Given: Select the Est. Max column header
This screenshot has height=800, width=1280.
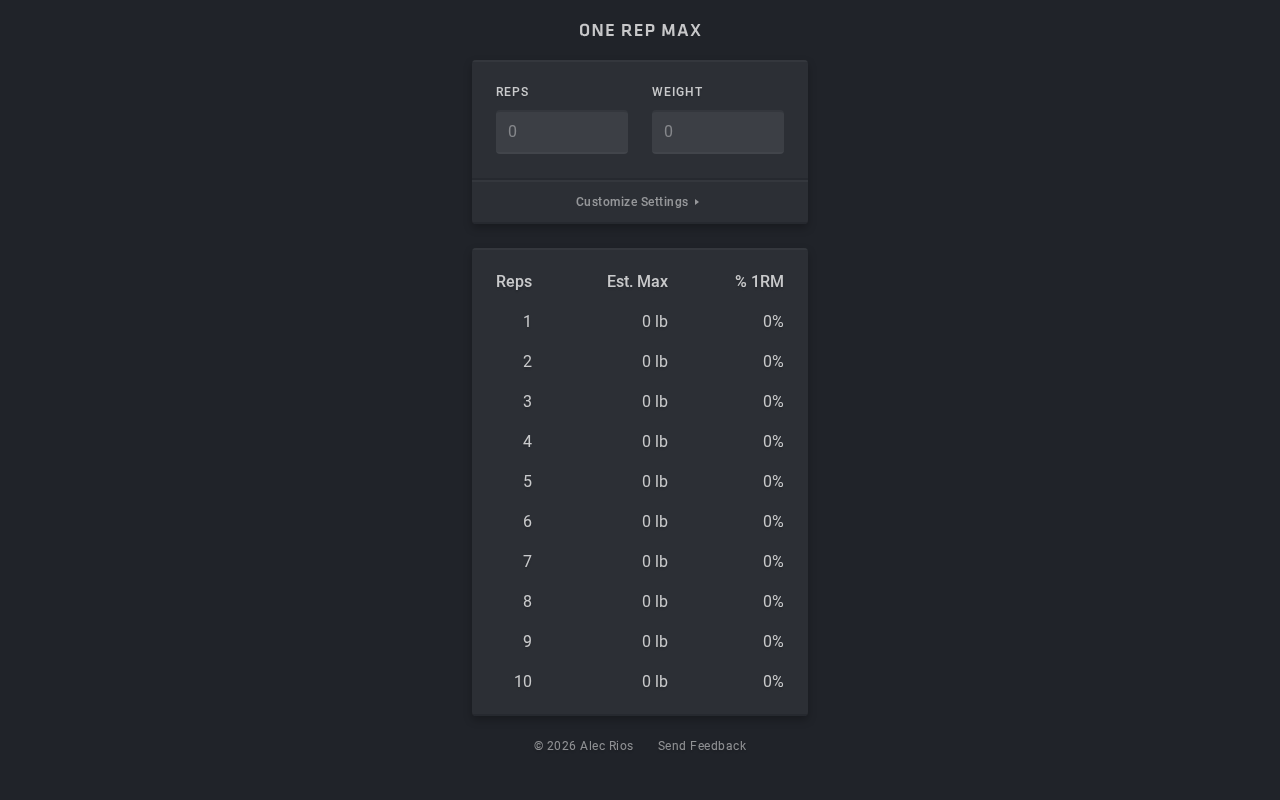Looking at the screenshot, I should (x=637, y=282).
